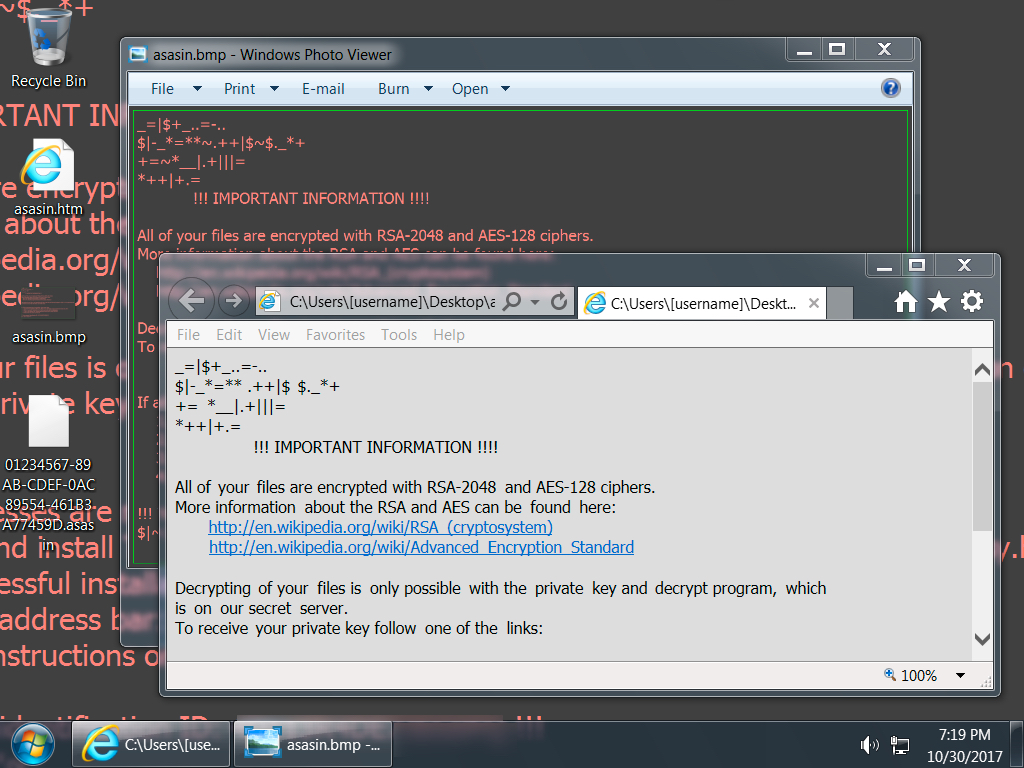Open the File menu in Photo Viewer
The height and width of the screenshot is (768, 1024).
[162, 89]
